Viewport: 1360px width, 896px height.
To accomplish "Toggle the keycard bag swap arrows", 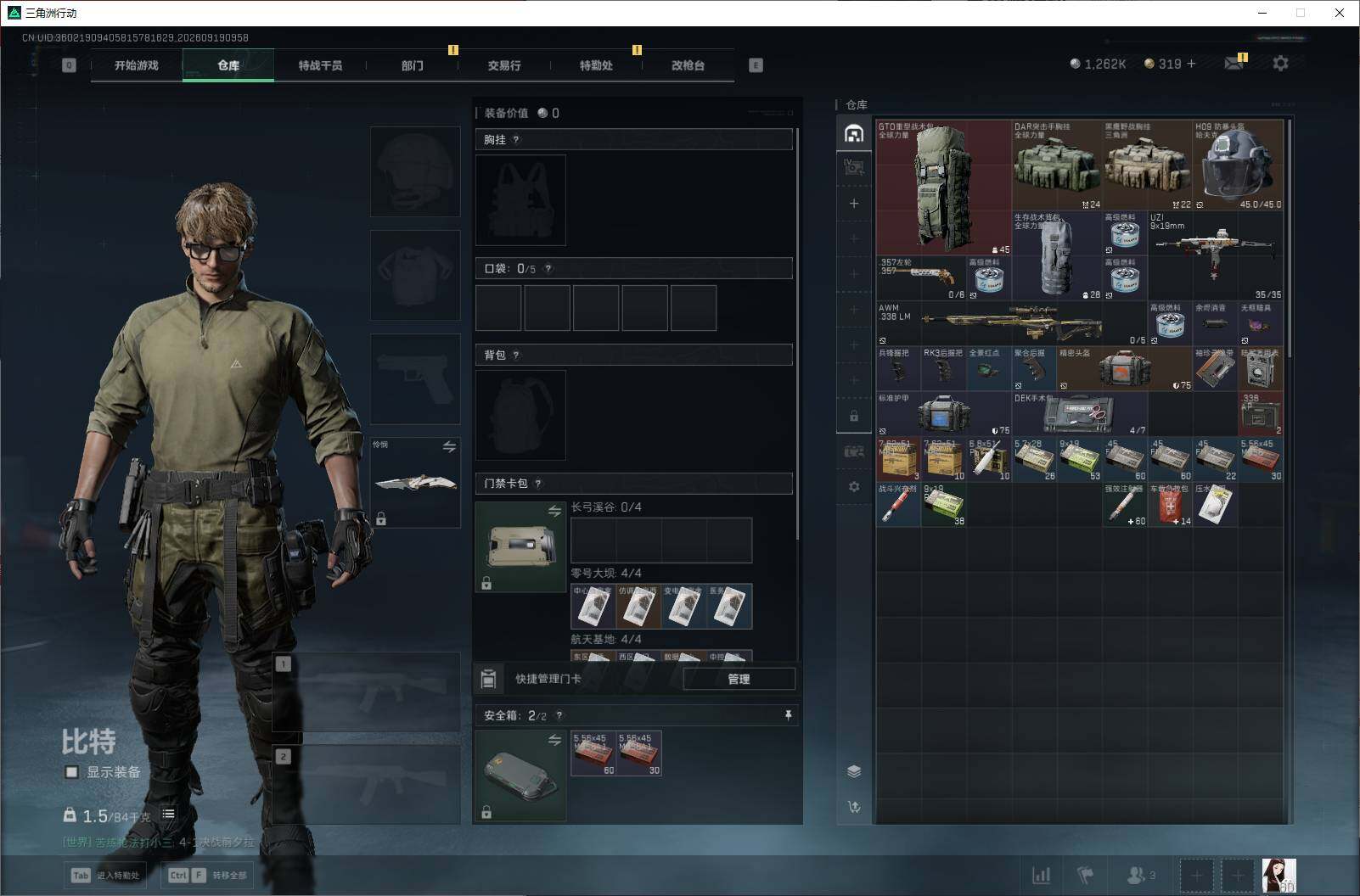I will coord(554,511).
